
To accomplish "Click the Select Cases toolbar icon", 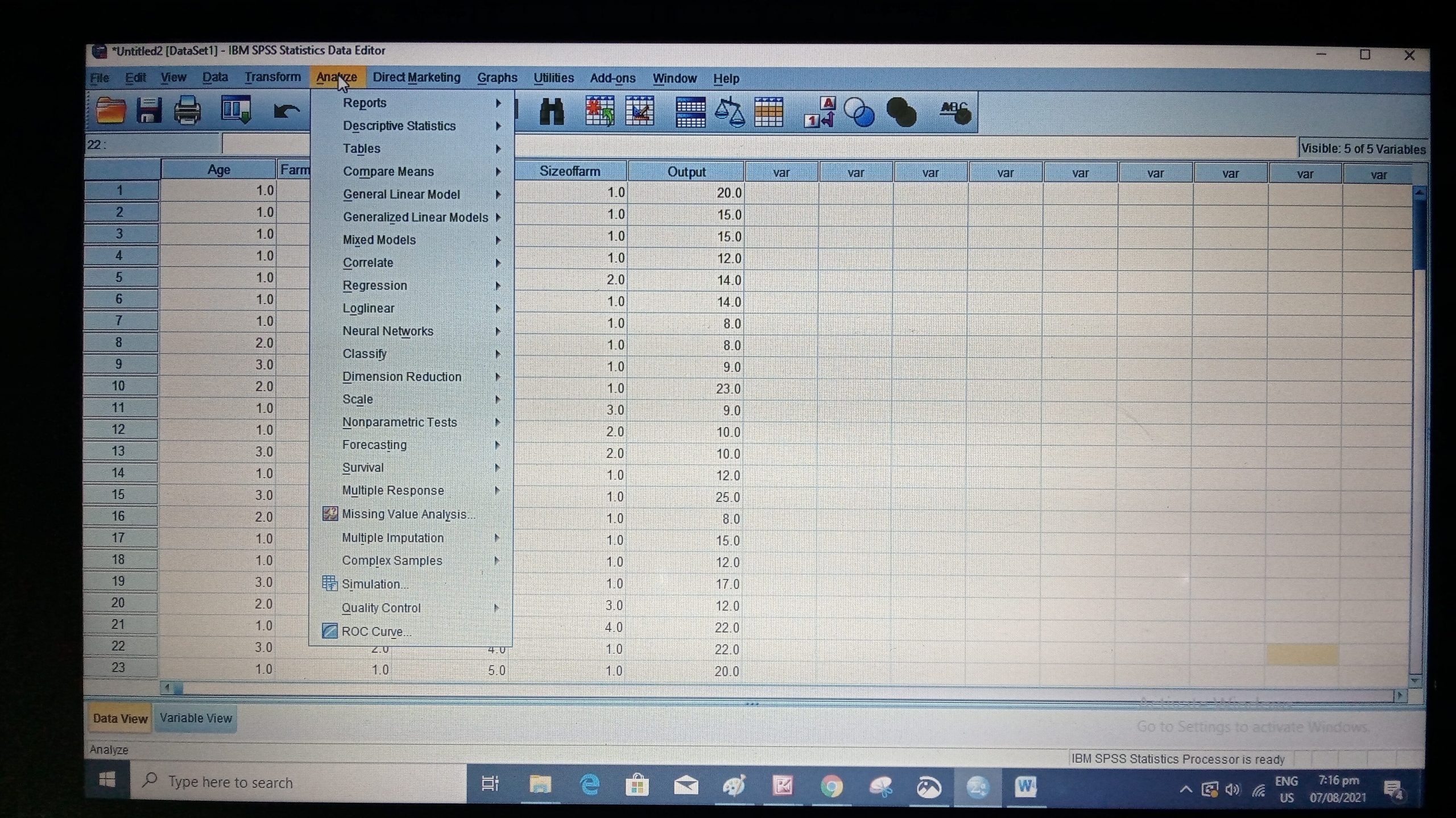I will point(768,111).
